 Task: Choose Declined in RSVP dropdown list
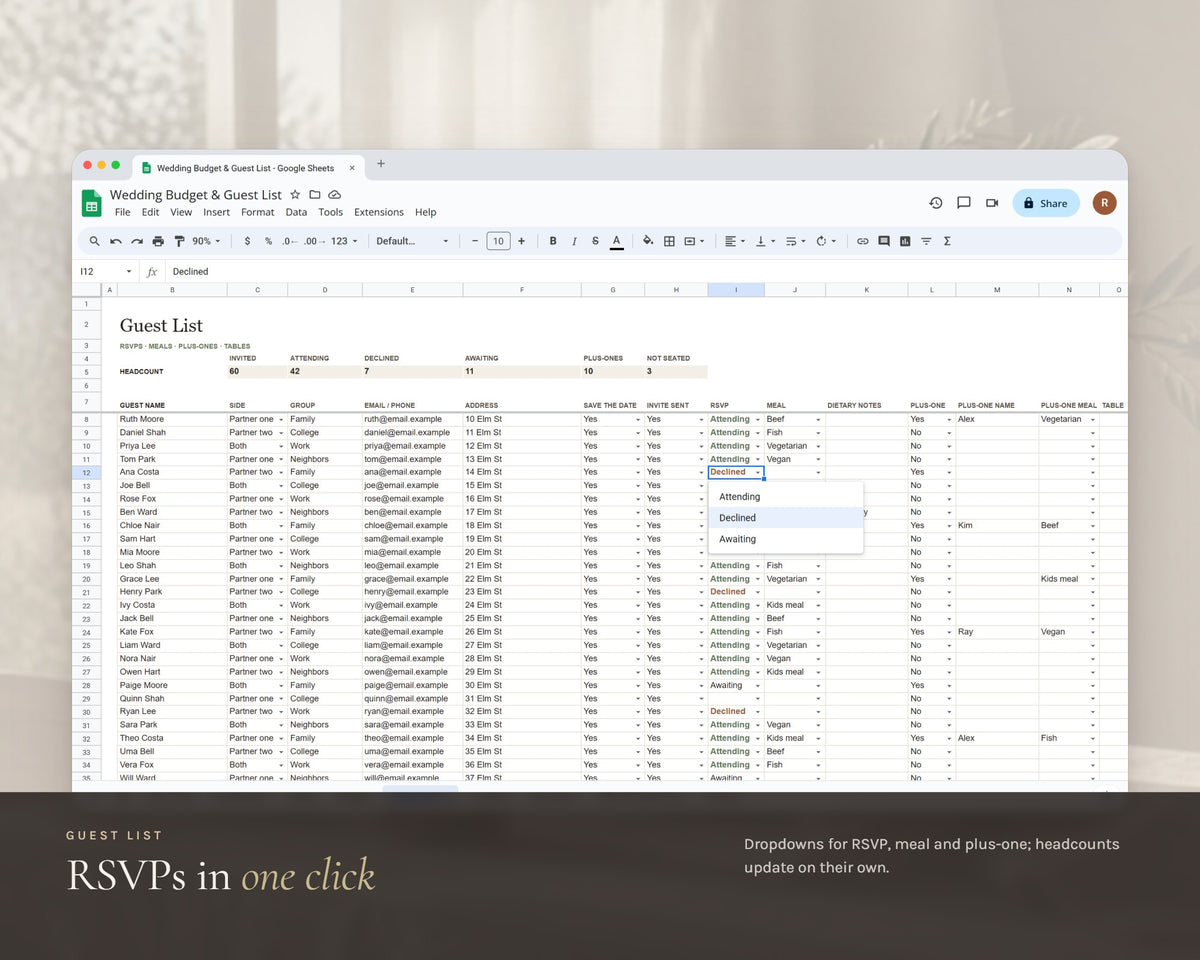click(785, 518)
